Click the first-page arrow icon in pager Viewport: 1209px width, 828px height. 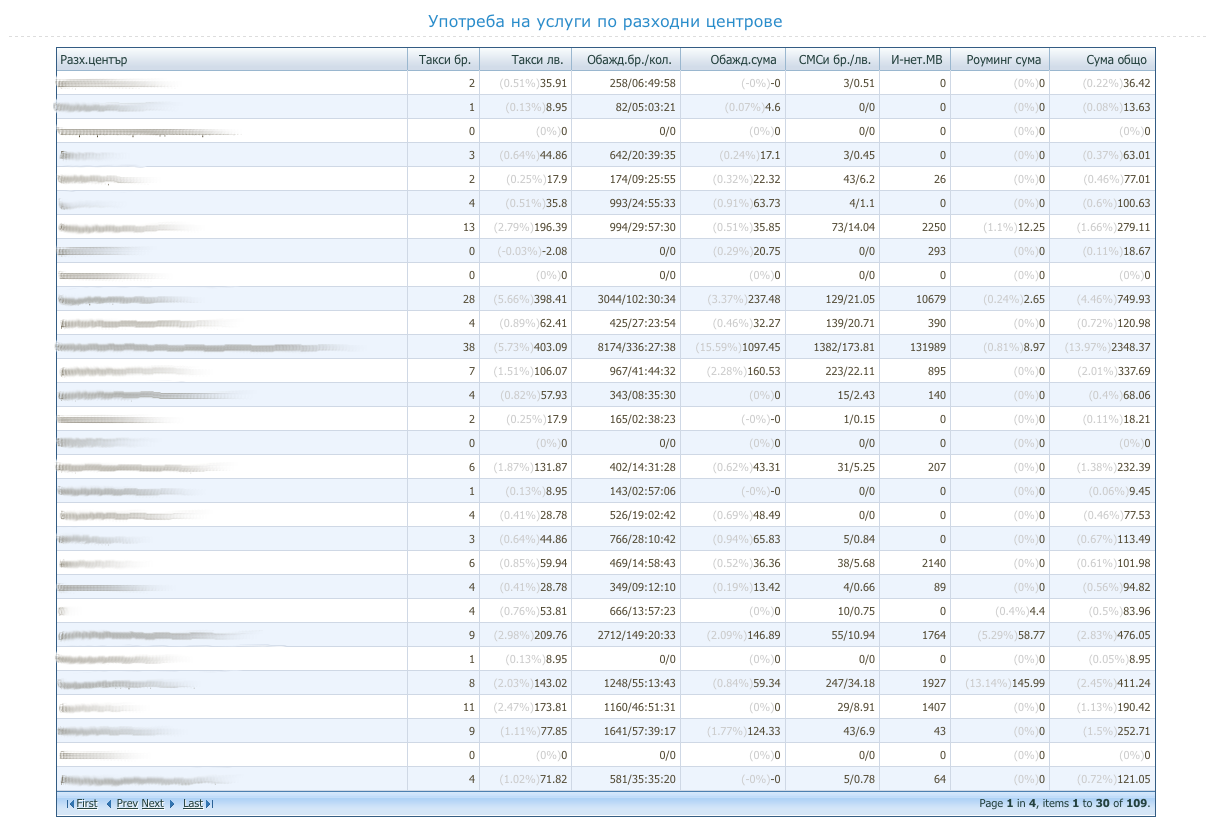pos(70,804)
